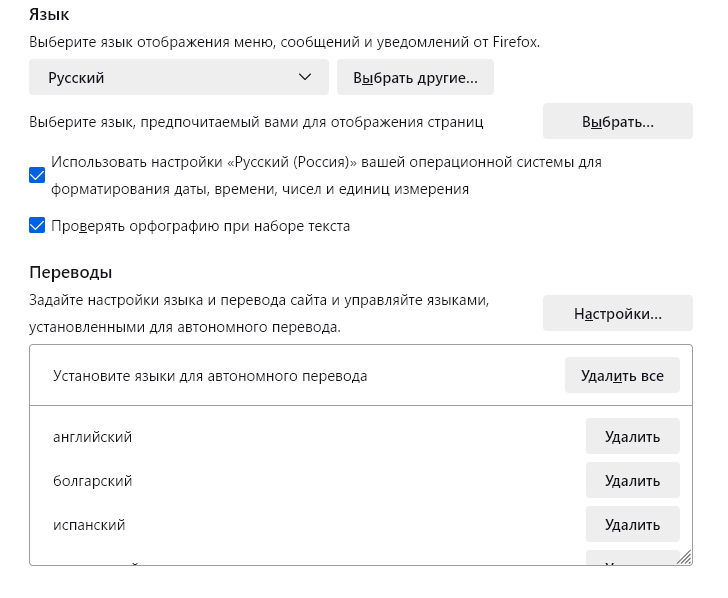Open translation Настройки… button

tap(618, 313)
